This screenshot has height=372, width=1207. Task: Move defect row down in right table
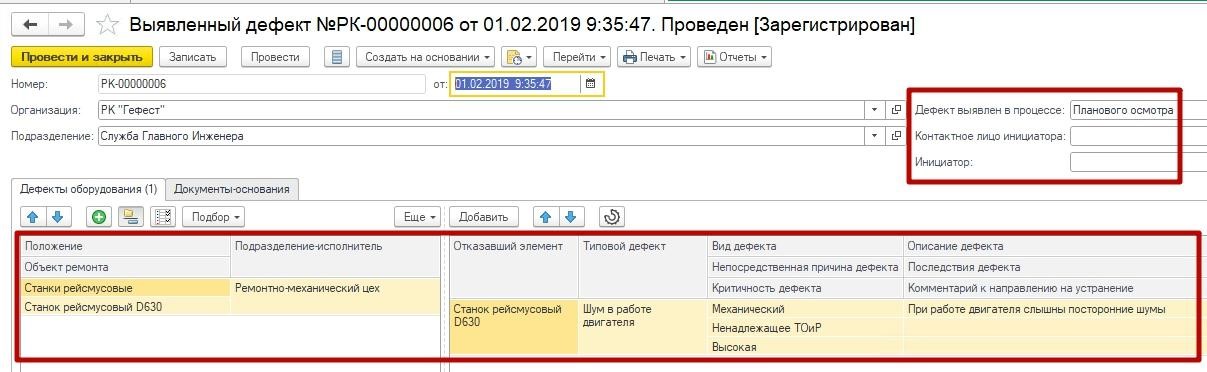[570, 216]
